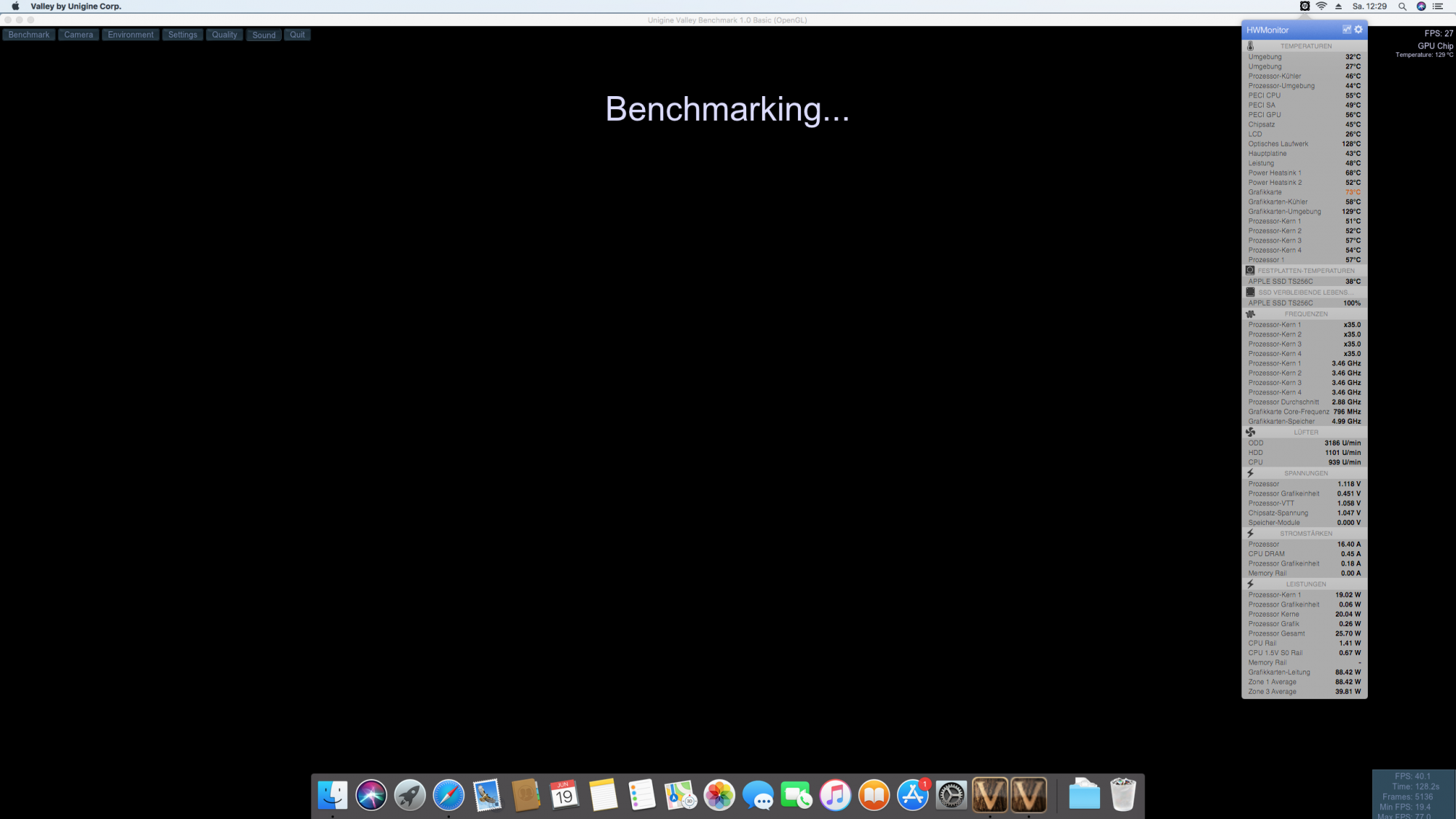This screenshot has width=1456, height=819.
Task: Toggle the Sound button
Action: click(264, 35)
